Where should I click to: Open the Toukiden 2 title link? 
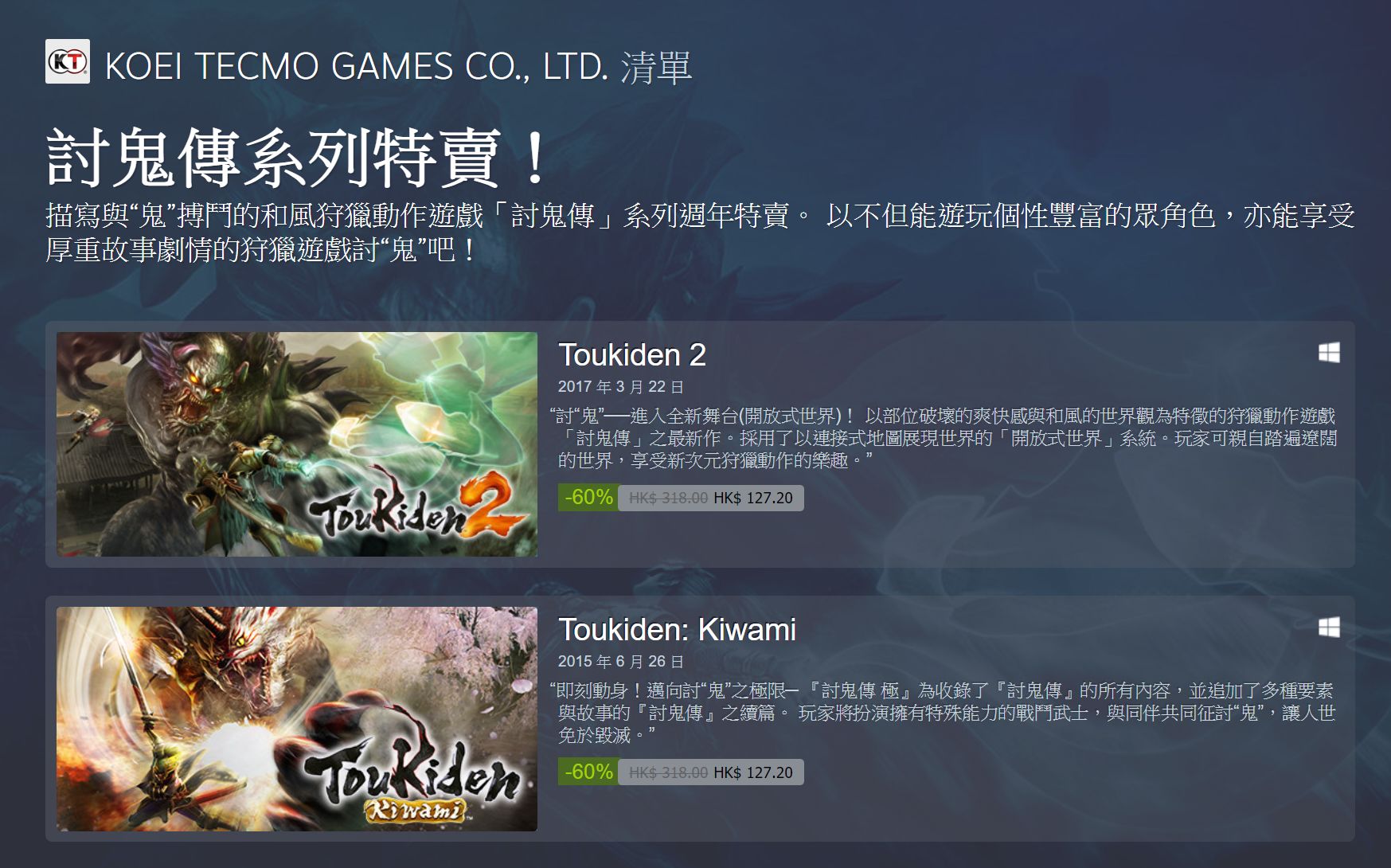[x=632, y=355]
